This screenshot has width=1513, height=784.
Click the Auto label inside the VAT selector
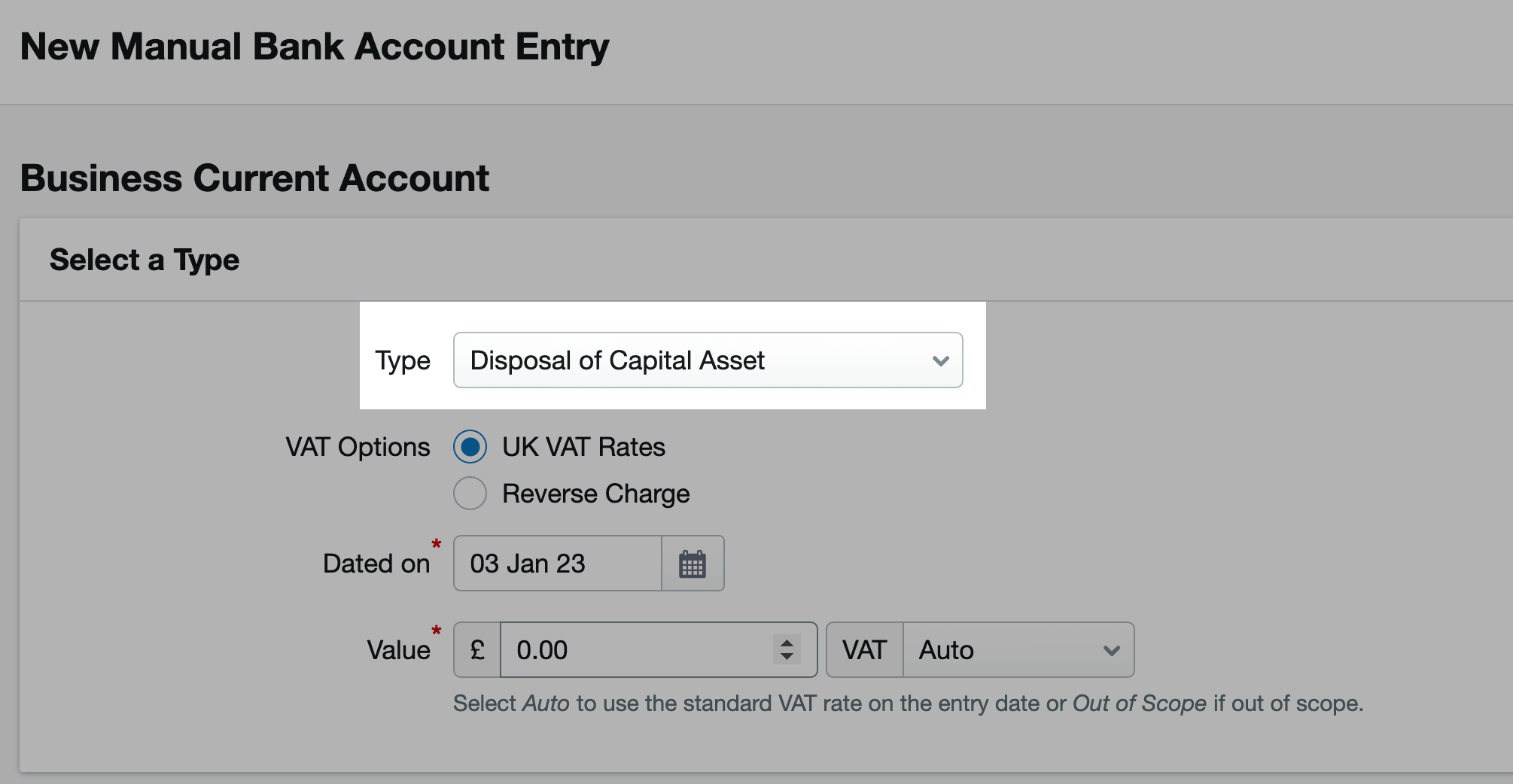(x=945, y=650)
